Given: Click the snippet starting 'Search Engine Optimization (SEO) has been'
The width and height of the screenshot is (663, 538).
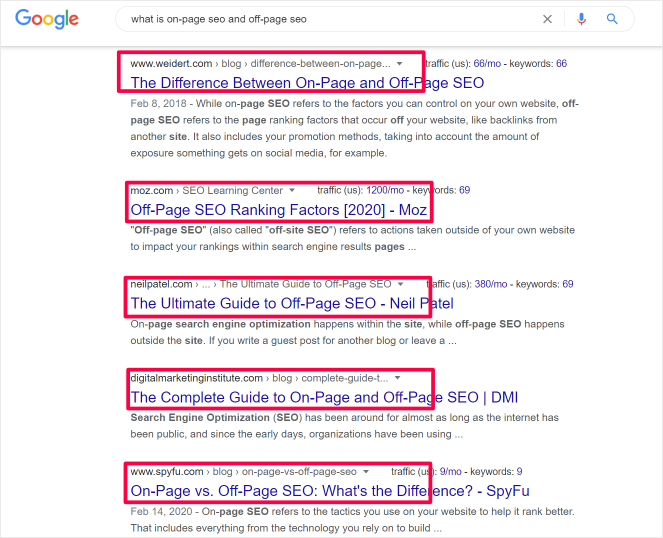Looking at the screenshot, I should point(345,425).
